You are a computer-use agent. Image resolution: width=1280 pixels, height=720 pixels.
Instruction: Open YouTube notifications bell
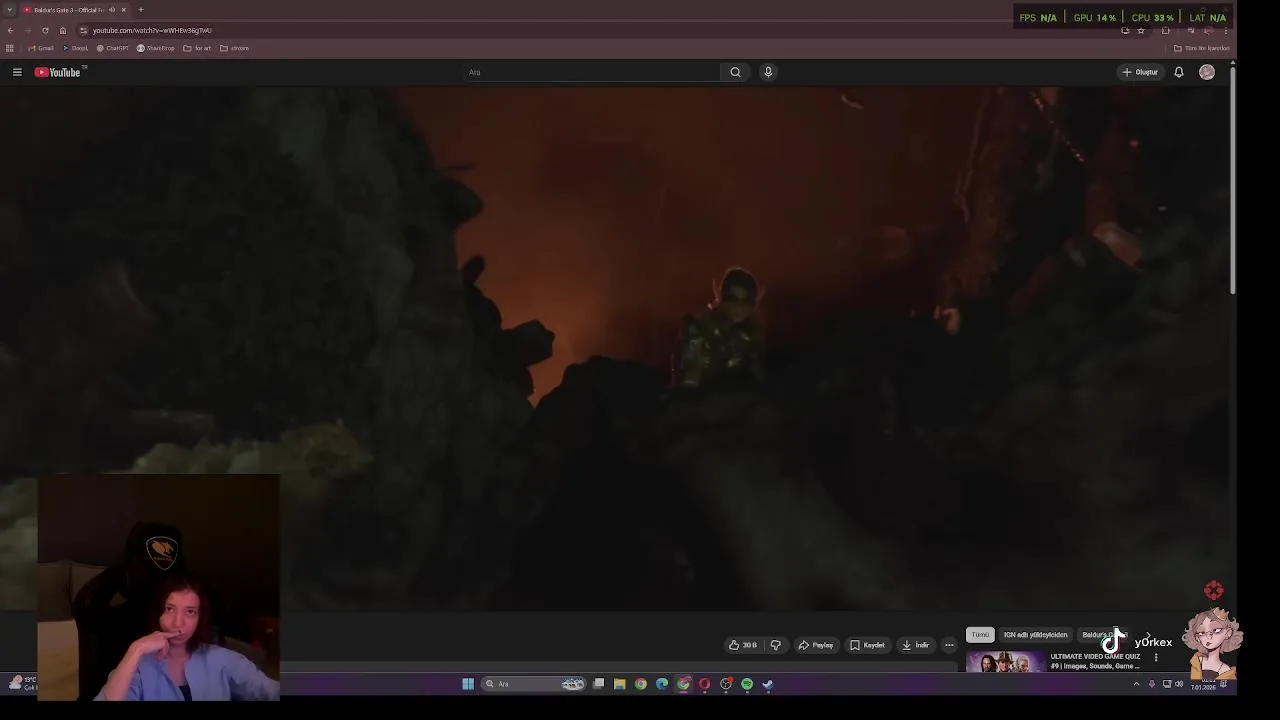[x=1179, y=72]
